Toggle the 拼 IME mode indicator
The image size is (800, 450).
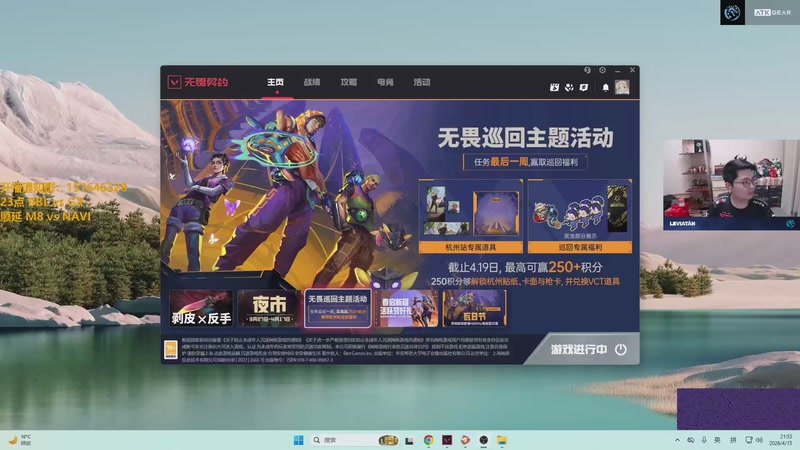733,440
